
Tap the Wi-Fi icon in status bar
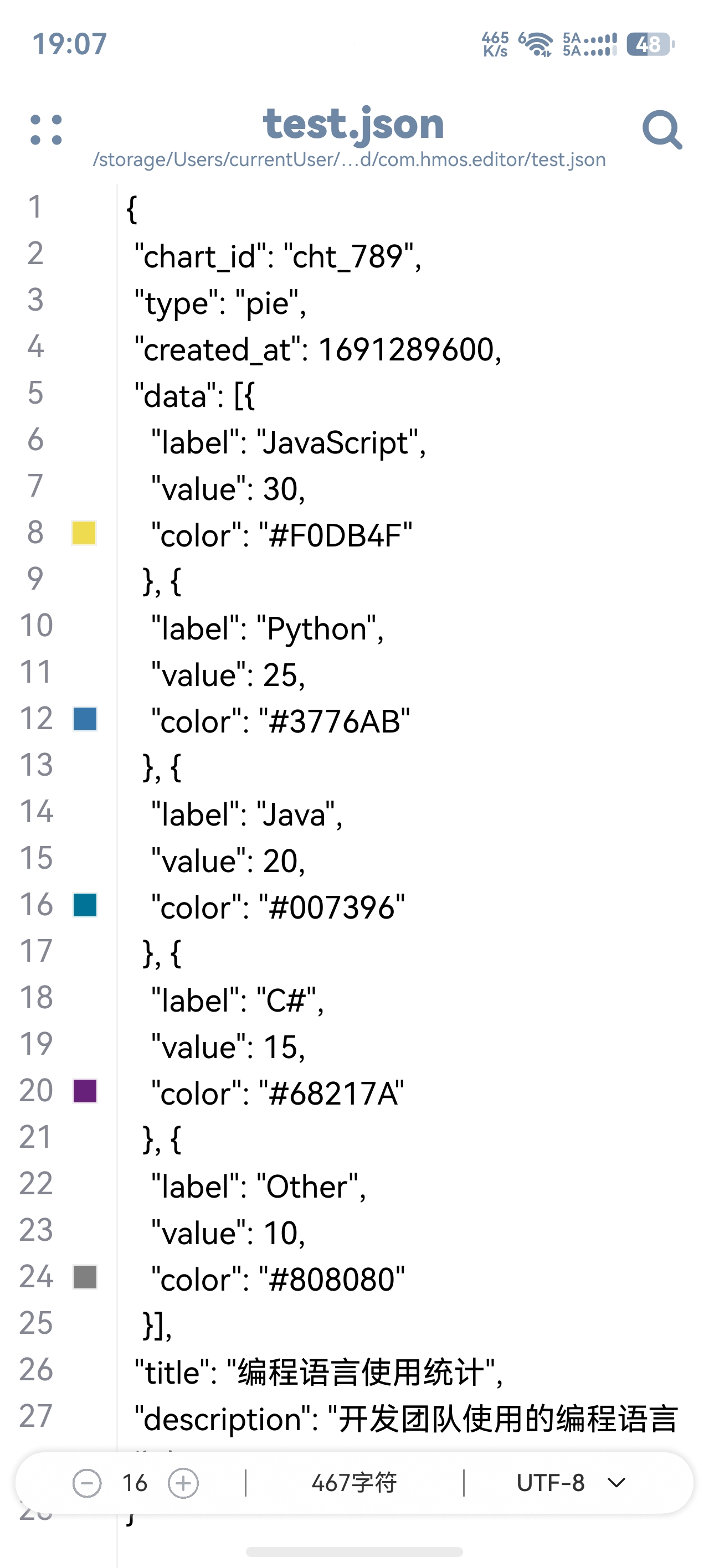536,44
